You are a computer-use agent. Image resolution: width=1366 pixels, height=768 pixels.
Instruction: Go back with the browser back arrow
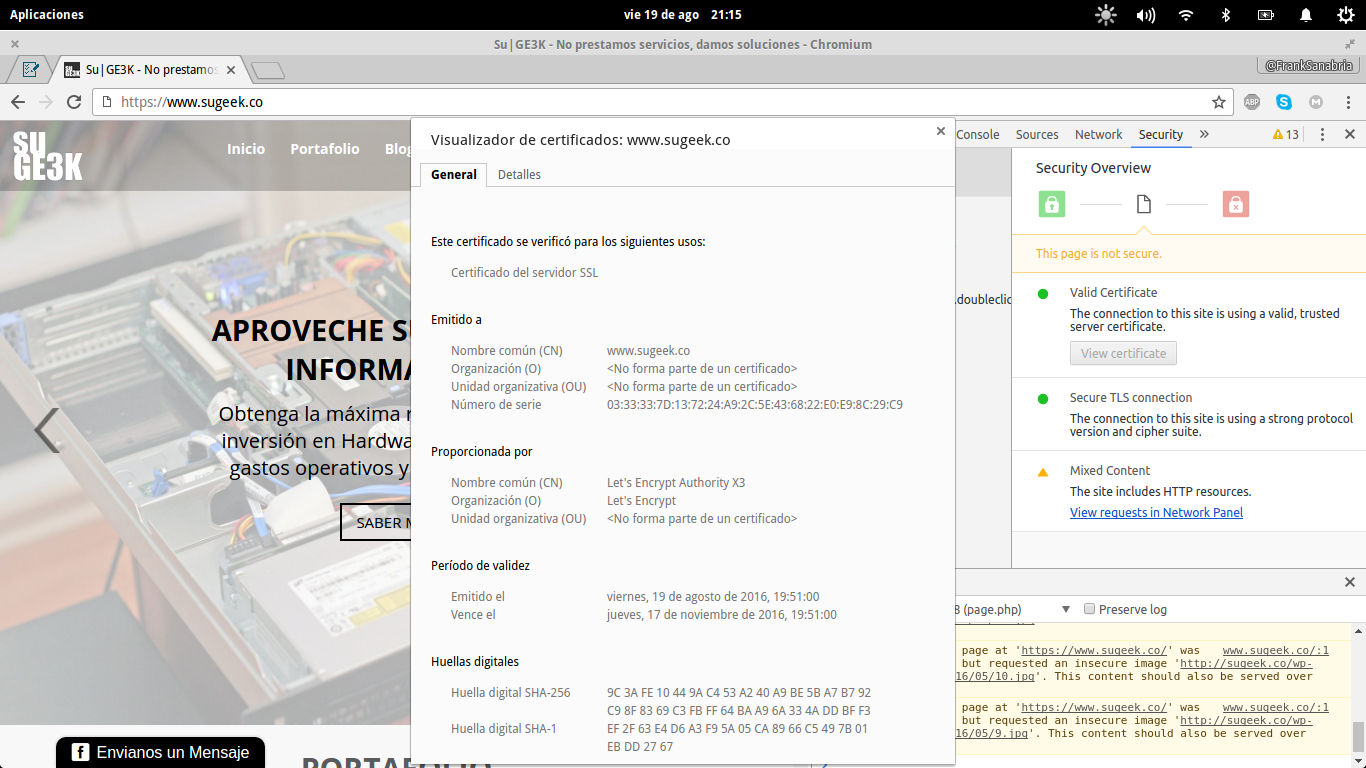pos(18,102)
